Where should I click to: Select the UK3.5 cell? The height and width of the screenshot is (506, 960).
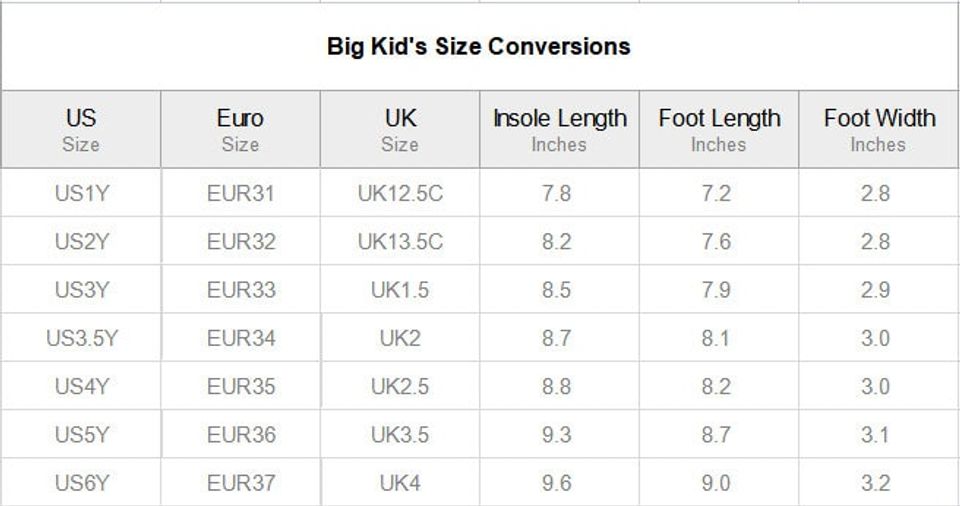coord(400,435)
